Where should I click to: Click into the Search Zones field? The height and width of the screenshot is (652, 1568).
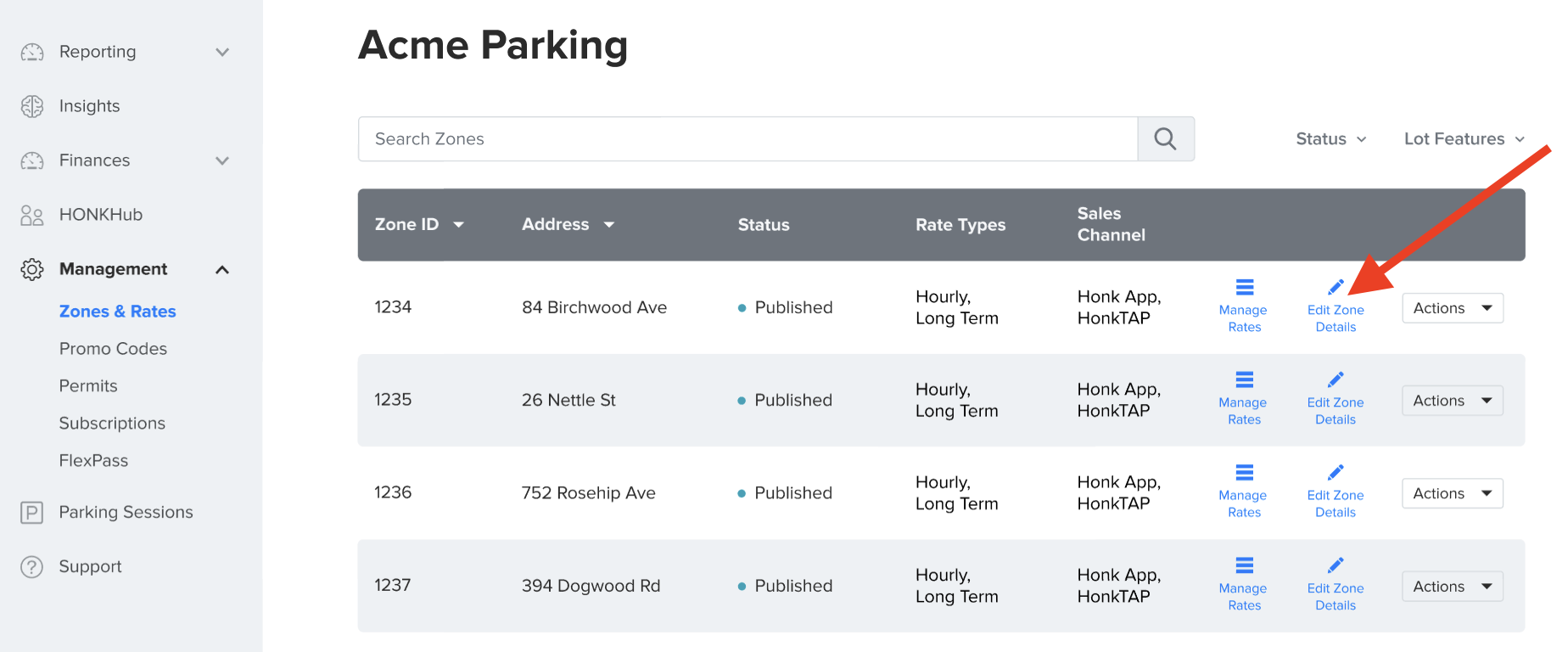coord(747,139)
